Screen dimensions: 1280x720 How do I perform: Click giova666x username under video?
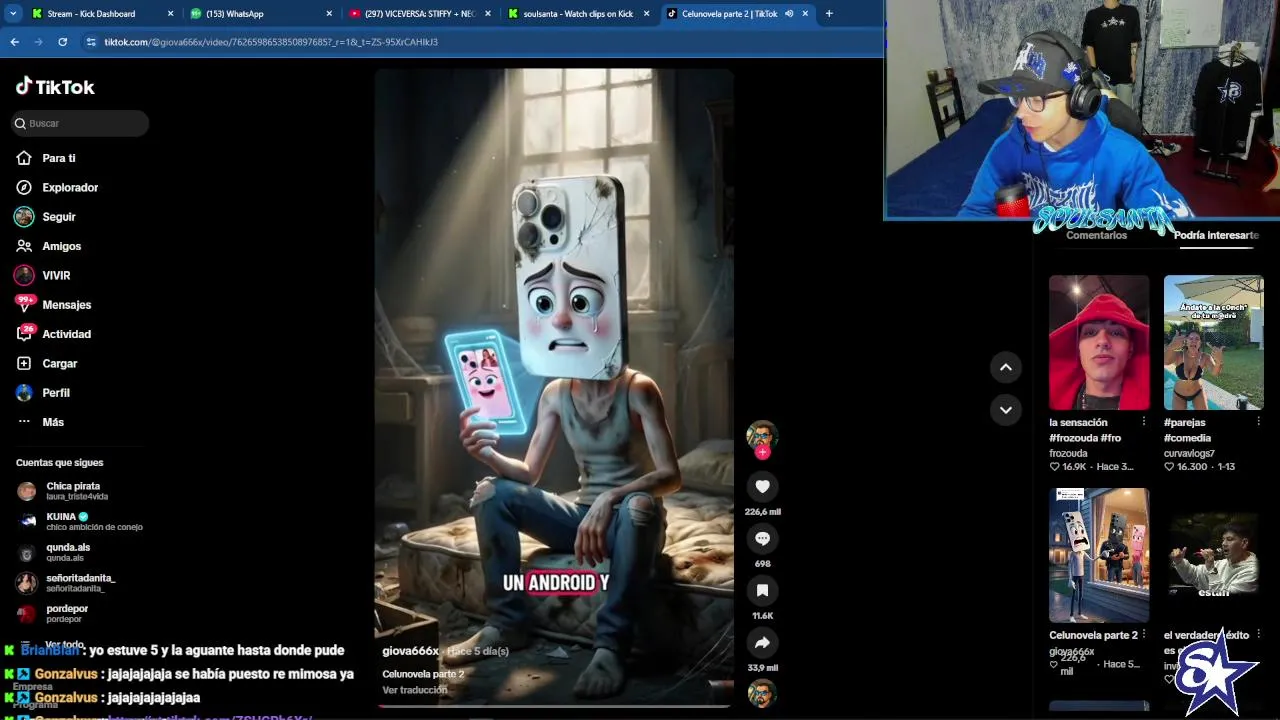click(410, 651)
